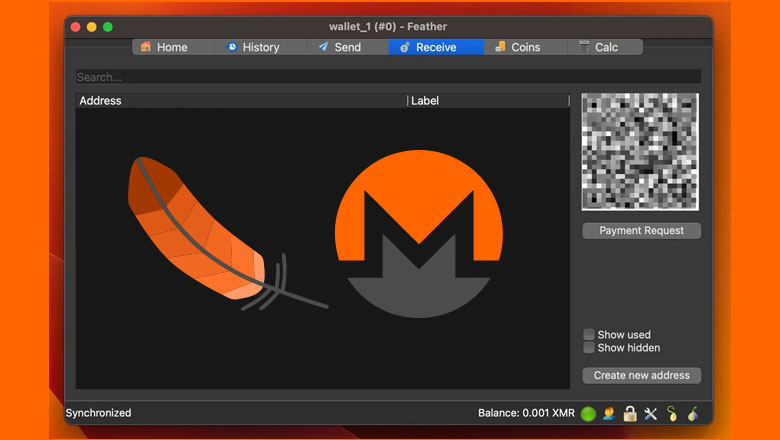
Task: Click Create new address button
Action: click(642, 375)
